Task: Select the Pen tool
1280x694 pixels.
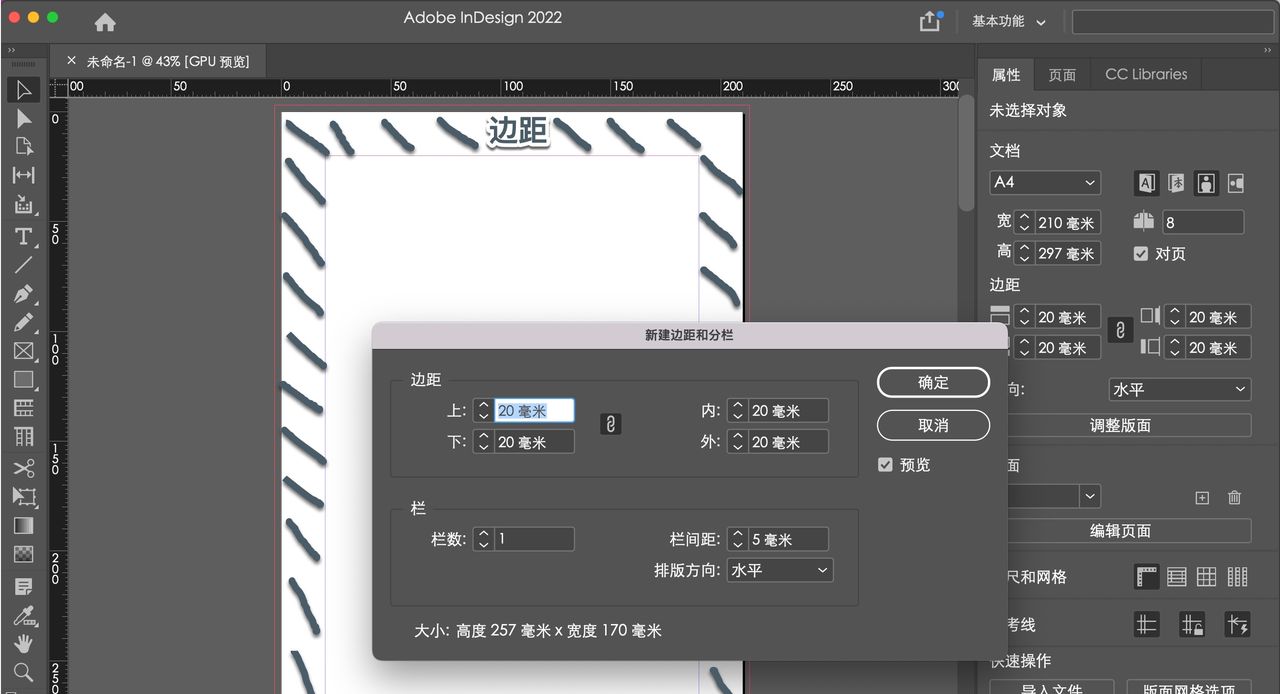Action: click(x=24, y=294)
